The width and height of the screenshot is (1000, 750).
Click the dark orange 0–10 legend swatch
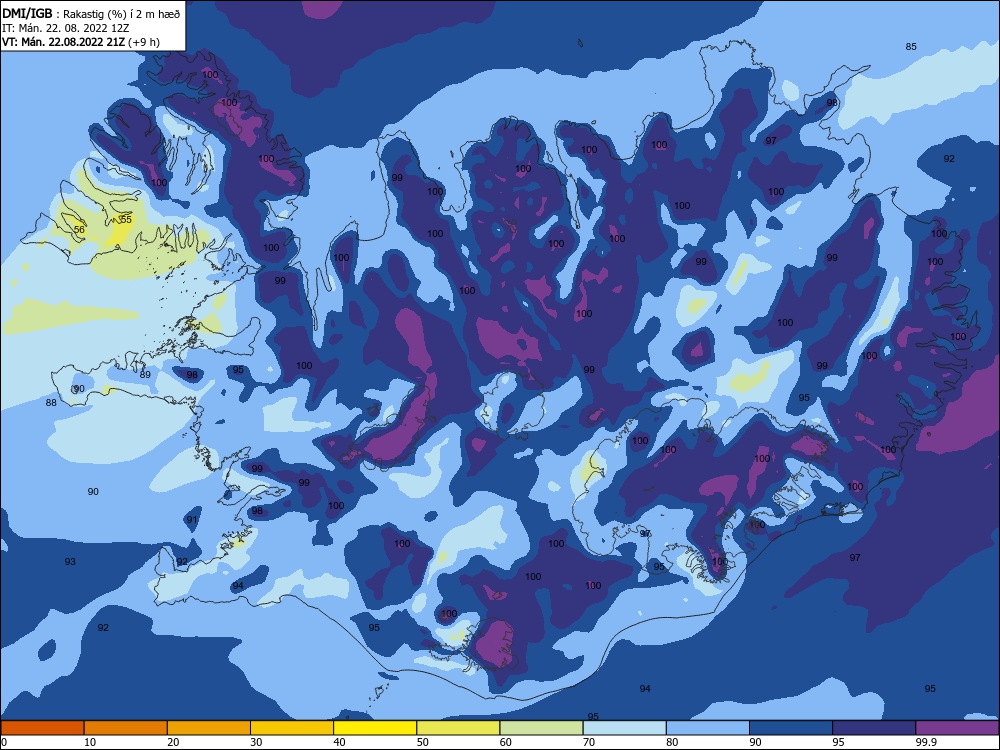pyautogui.click(x=42, y=728)
